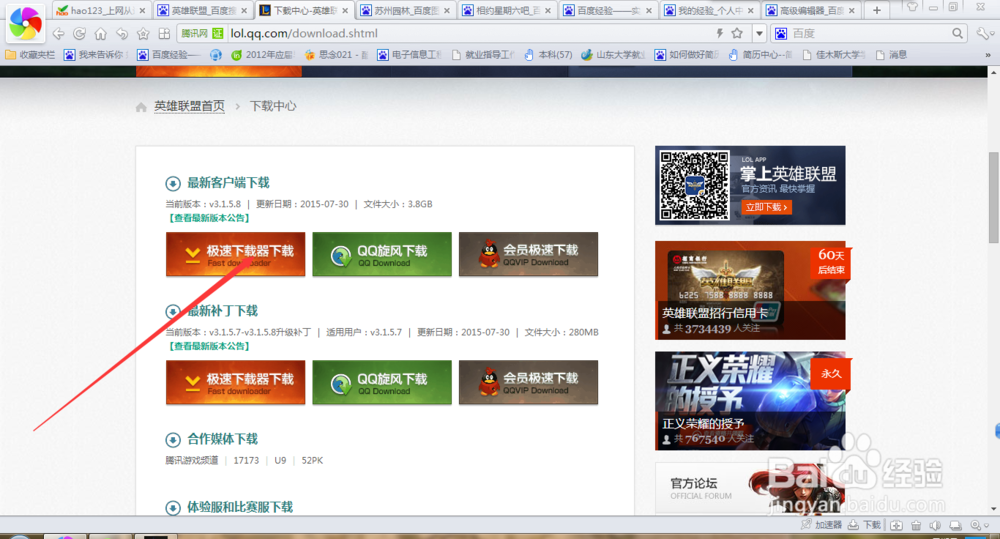
Task: Click 极速下载器下载 for latest patch
Action: pos(235,382)
